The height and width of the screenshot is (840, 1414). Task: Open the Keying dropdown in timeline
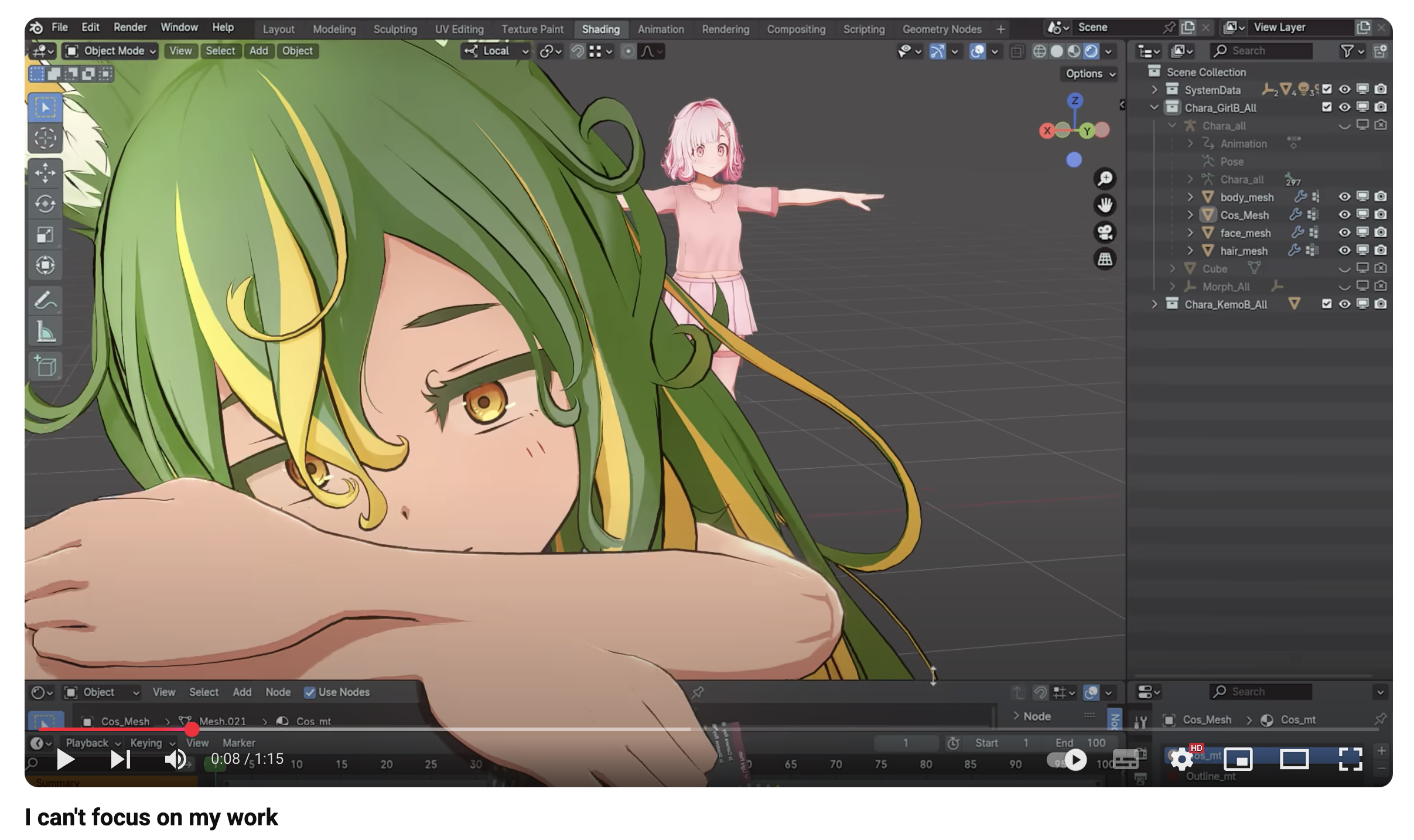(x=151, y=743)
